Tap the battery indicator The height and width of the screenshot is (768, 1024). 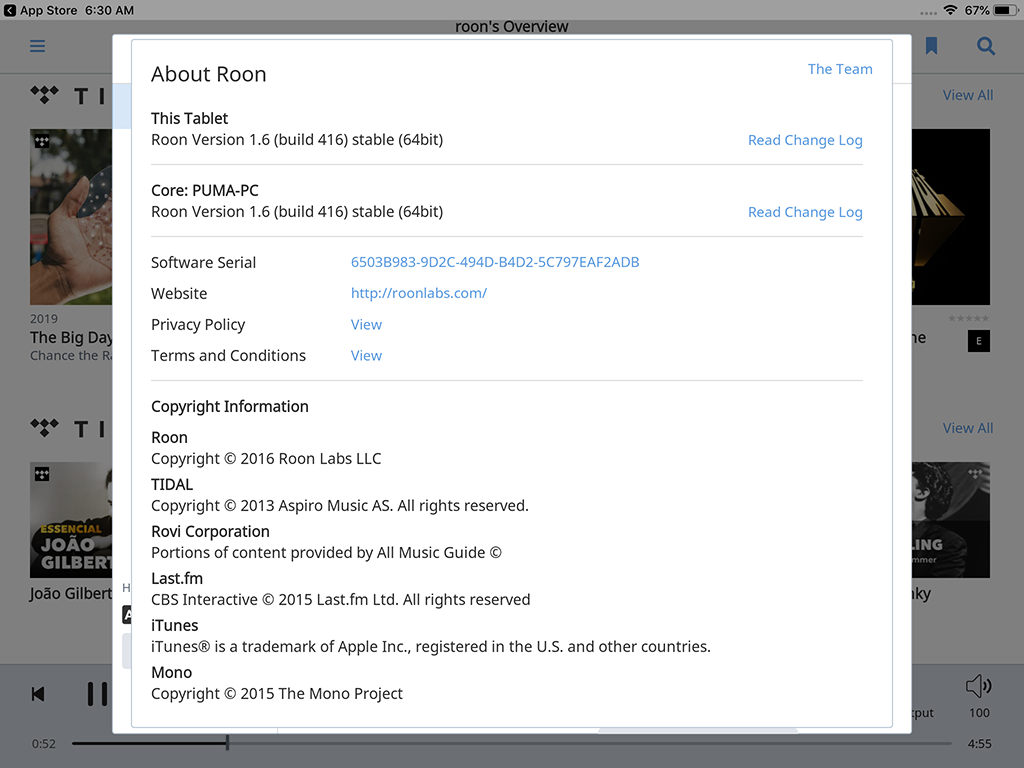(1006, 10)
